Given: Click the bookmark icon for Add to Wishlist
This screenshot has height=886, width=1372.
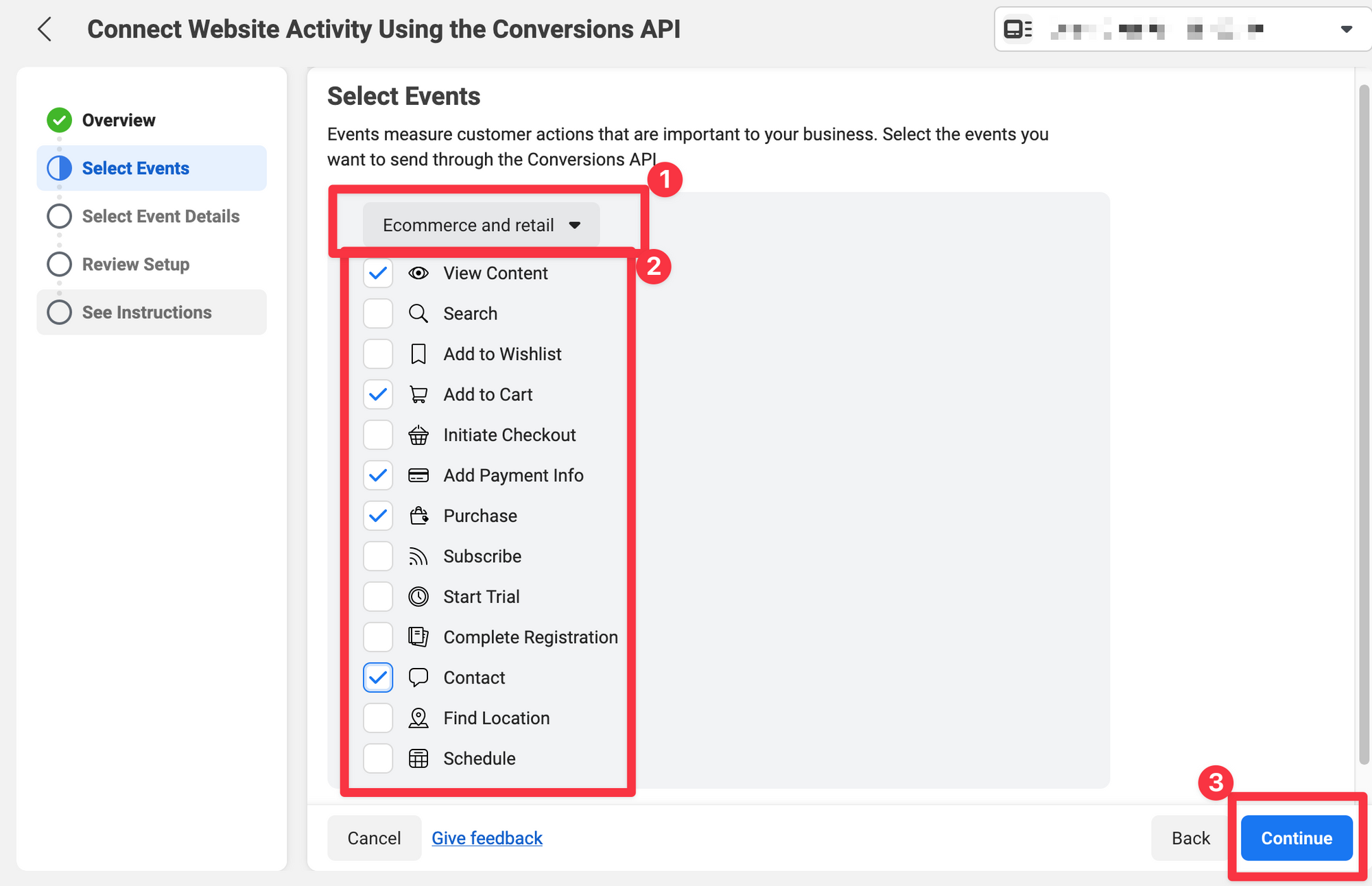Looking at the screenshot, I should [418, 354].
